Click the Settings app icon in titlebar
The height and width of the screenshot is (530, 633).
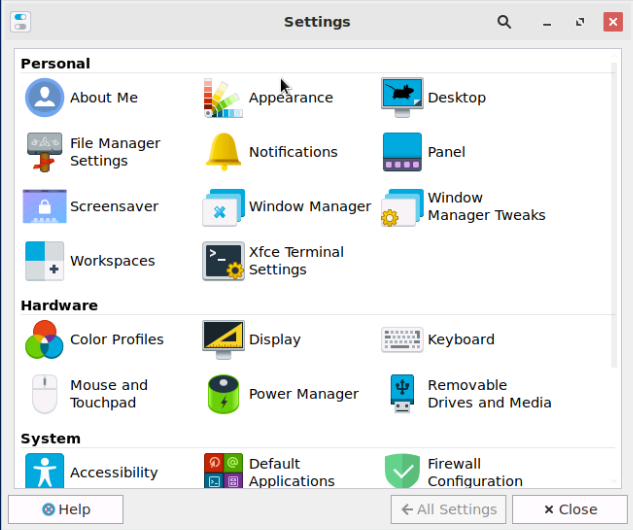(x=21, y=22)
